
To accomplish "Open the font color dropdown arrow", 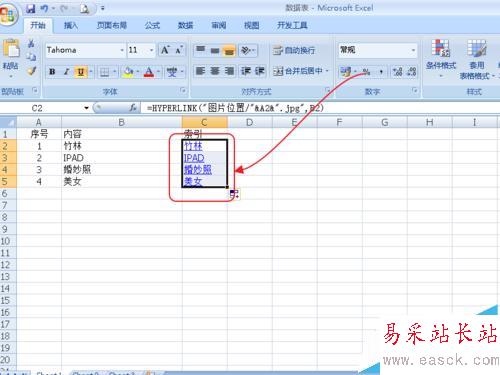I will click(158, 72).
